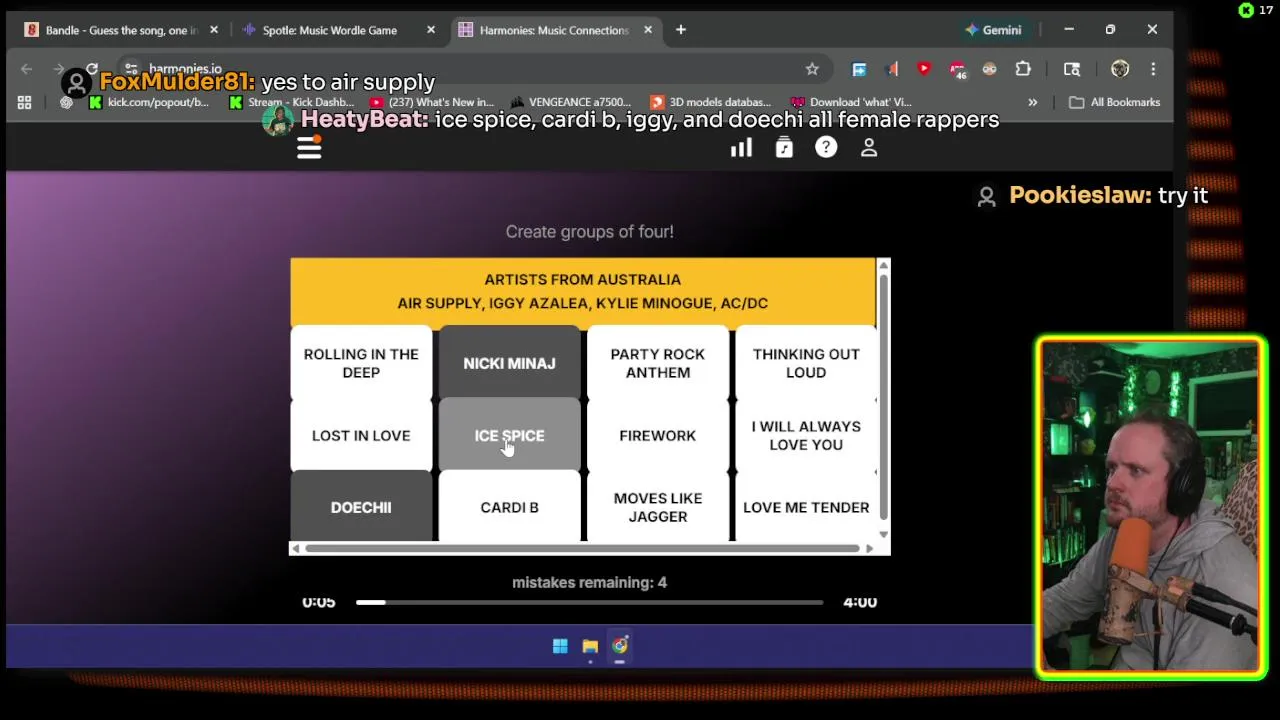Open the Chrome extensions puzzle icon
The image size is (1280, 720).
(1023, 69)
